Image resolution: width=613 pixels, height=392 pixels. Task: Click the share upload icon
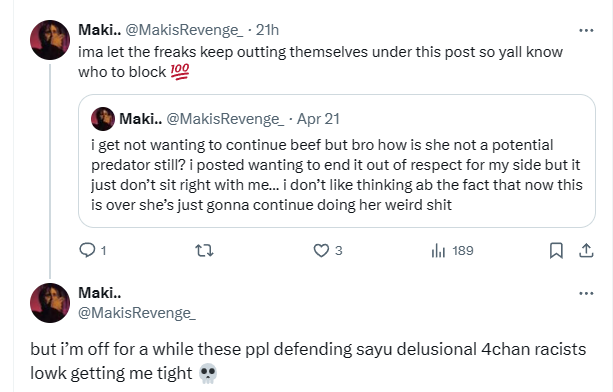coord(586,251)
